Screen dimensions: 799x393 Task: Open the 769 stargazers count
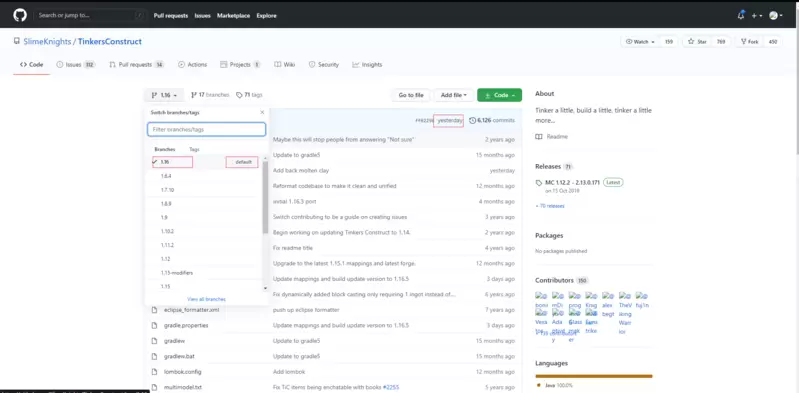(721, 42)
